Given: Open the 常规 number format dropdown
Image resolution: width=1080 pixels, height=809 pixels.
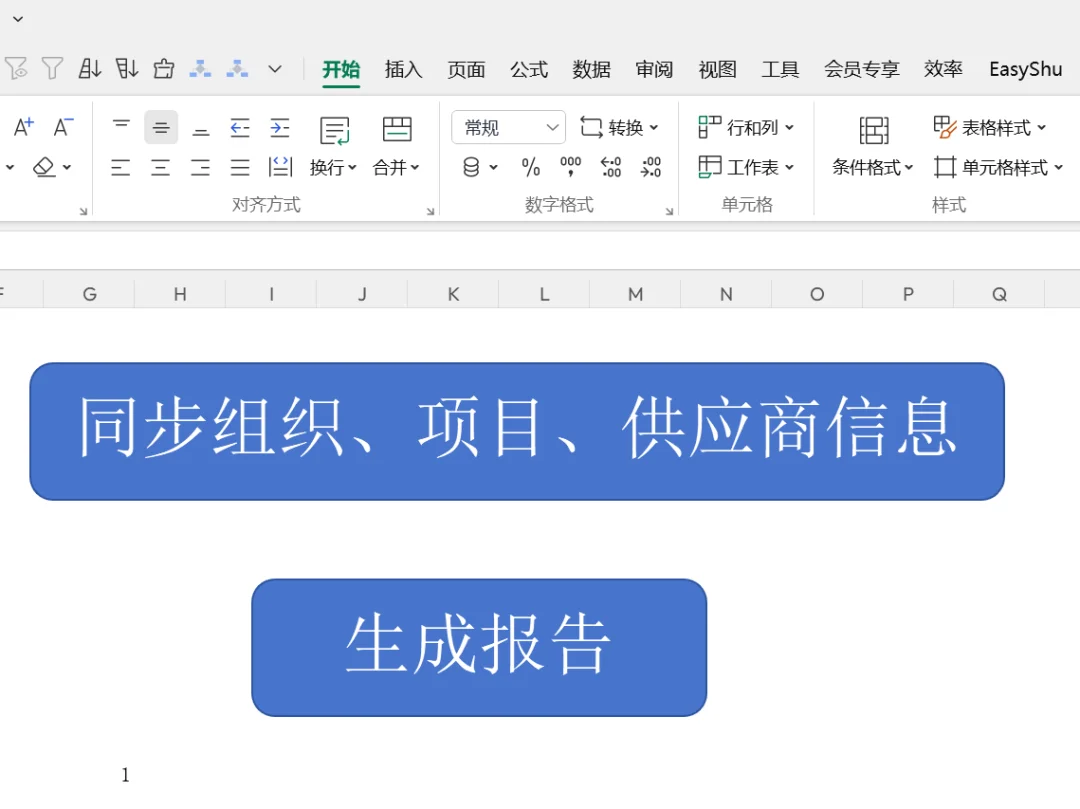Looking at the screenshot, I should pyautogui.click(x=508, y=127).
